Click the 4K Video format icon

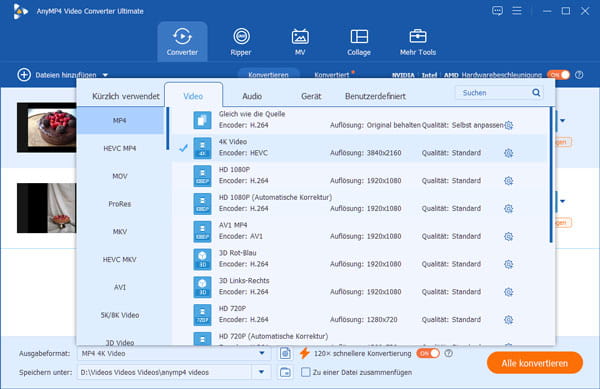point(202,148)
